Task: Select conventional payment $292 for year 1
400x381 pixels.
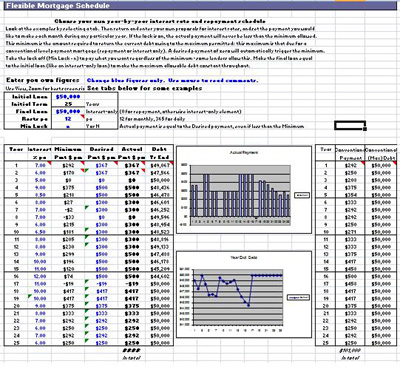Action: coord(351,165)
